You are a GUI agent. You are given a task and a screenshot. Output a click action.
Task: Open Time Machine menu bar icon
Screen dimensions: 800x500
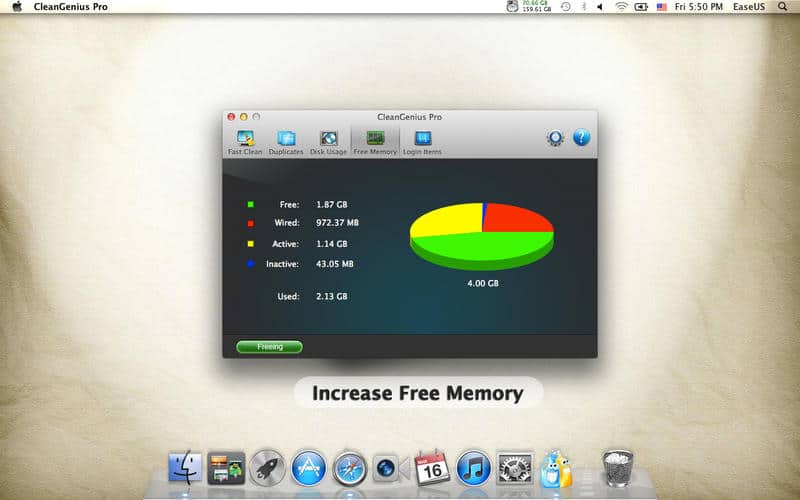pyautogui.click(x=565, y=7)
